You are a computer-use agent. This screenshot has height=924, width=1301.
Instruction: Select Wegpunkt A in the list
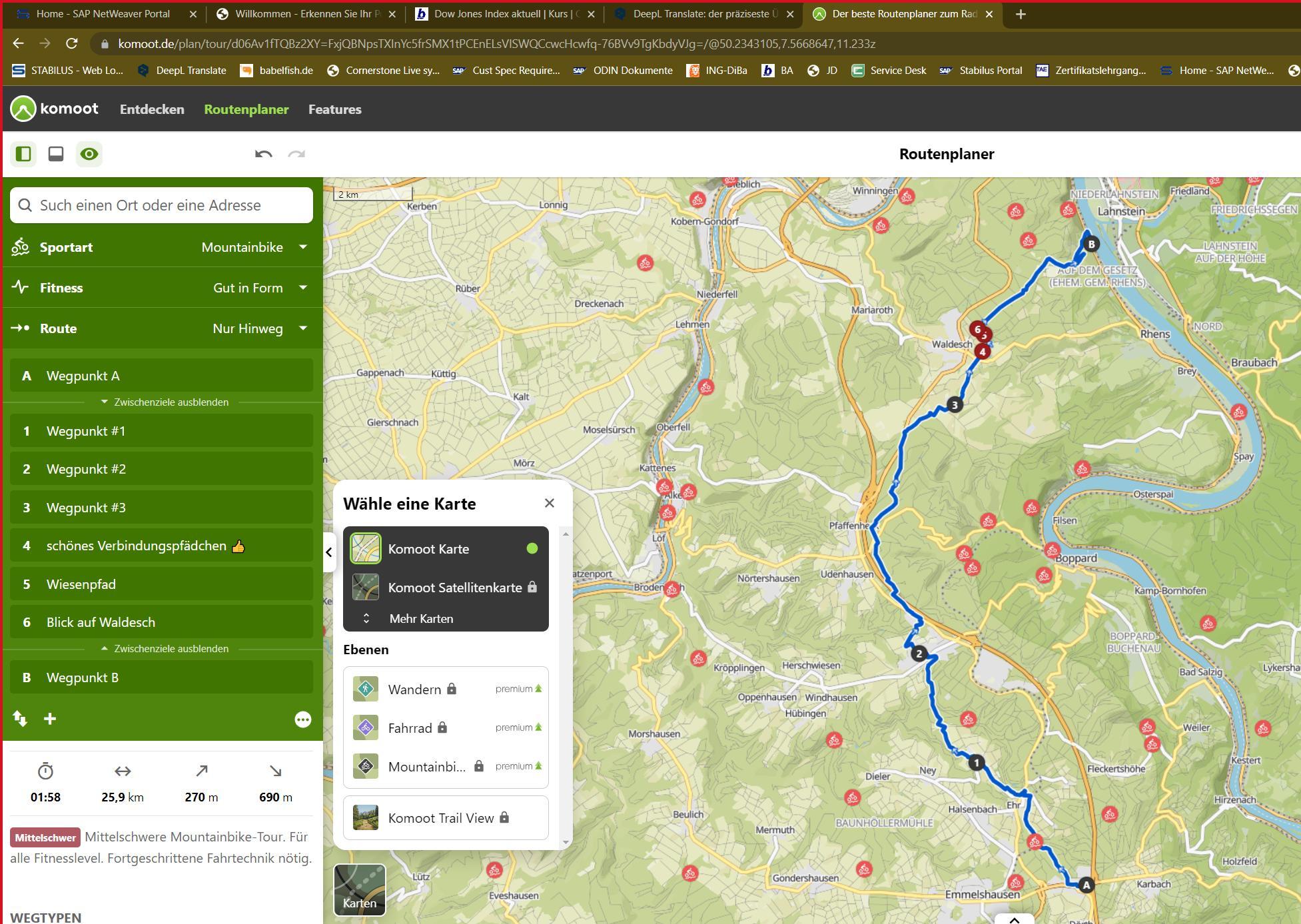point(161,376)
